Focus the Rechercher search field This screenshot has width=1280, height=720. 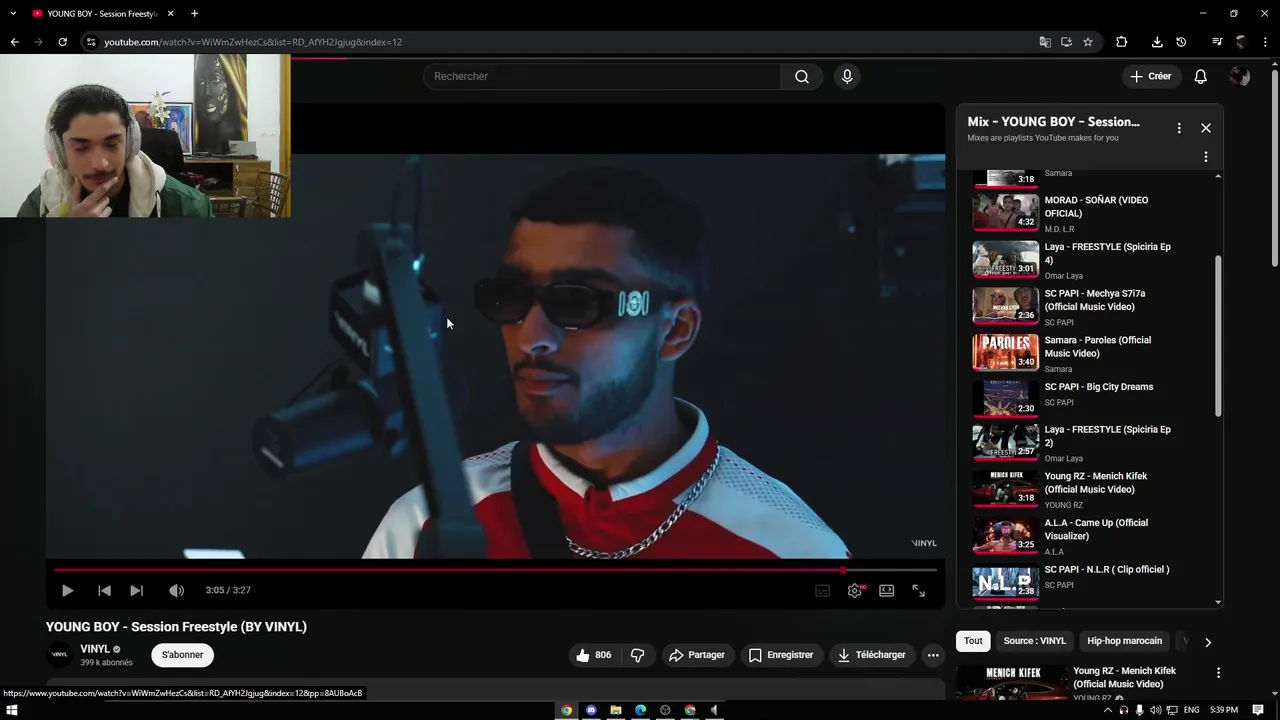pyautogui.click(x=602, y=76)
